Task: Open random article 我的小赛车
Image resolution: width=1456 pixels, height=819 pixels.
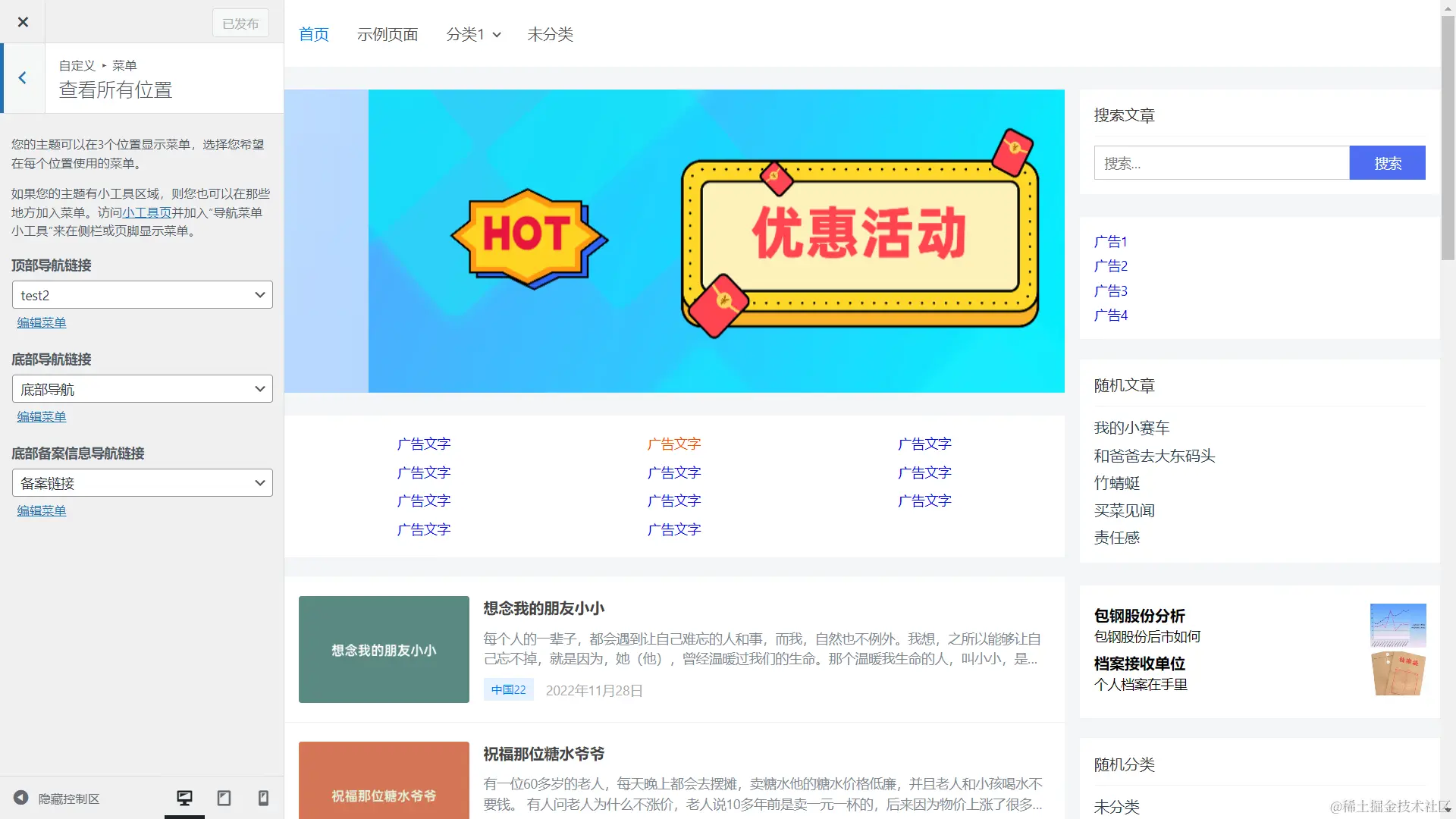Action: coord(1131,428)
